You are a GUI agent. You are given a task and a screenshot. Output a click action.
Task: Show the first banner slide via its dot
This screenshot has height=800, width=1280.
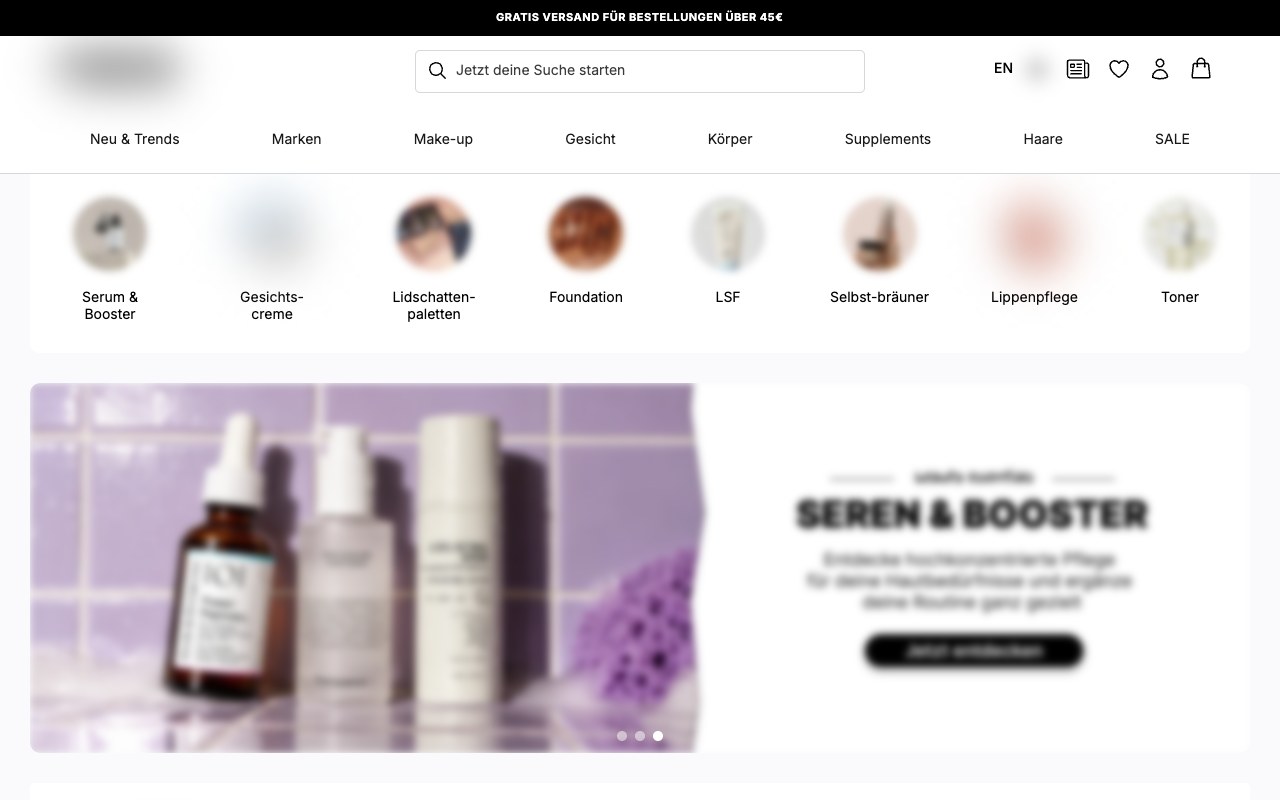(x=622, y=736)
